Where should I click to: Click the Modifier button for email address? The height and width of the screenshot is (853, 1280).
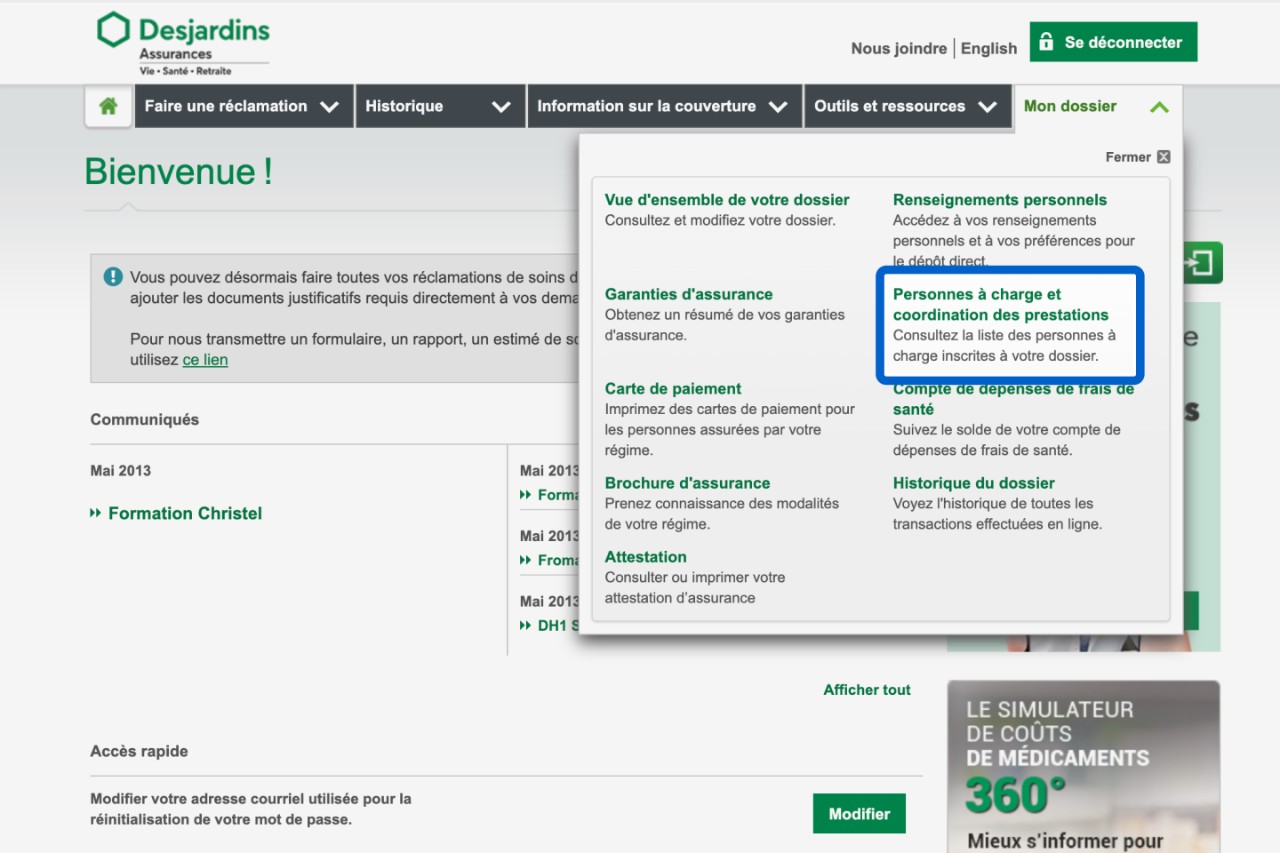[x=858, y=814]
